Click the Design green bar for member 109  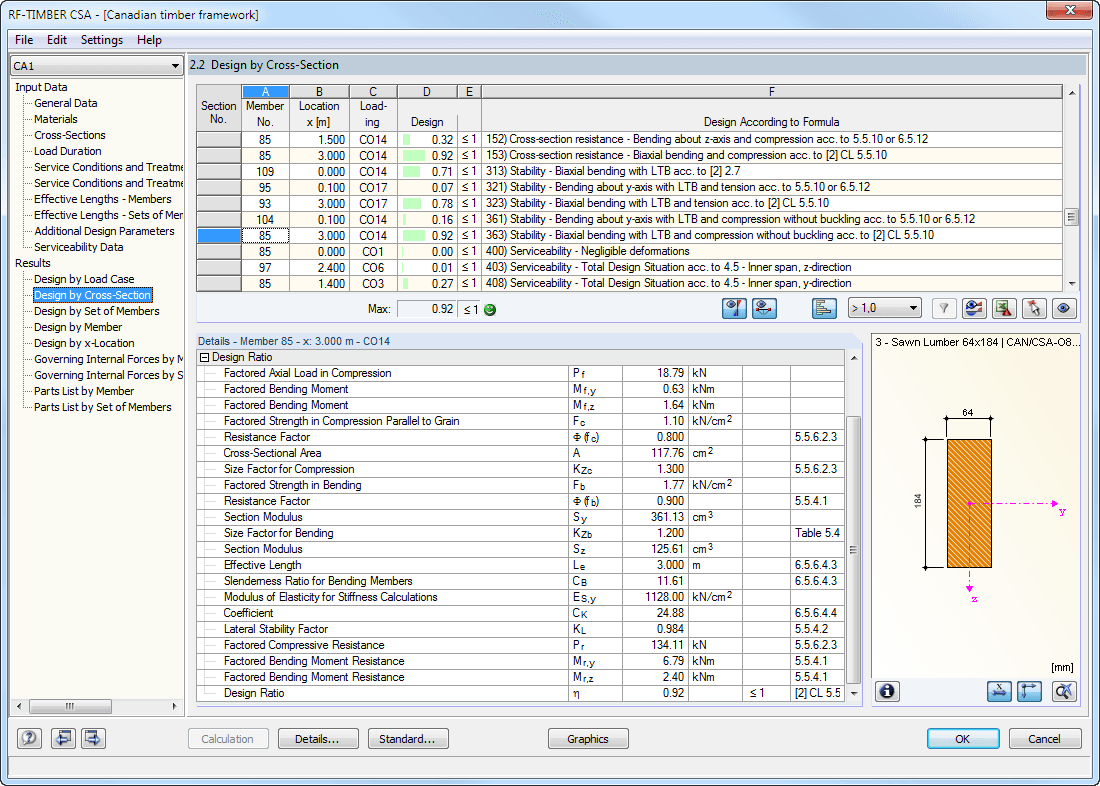pyautogui.click(x=412, y=171)
